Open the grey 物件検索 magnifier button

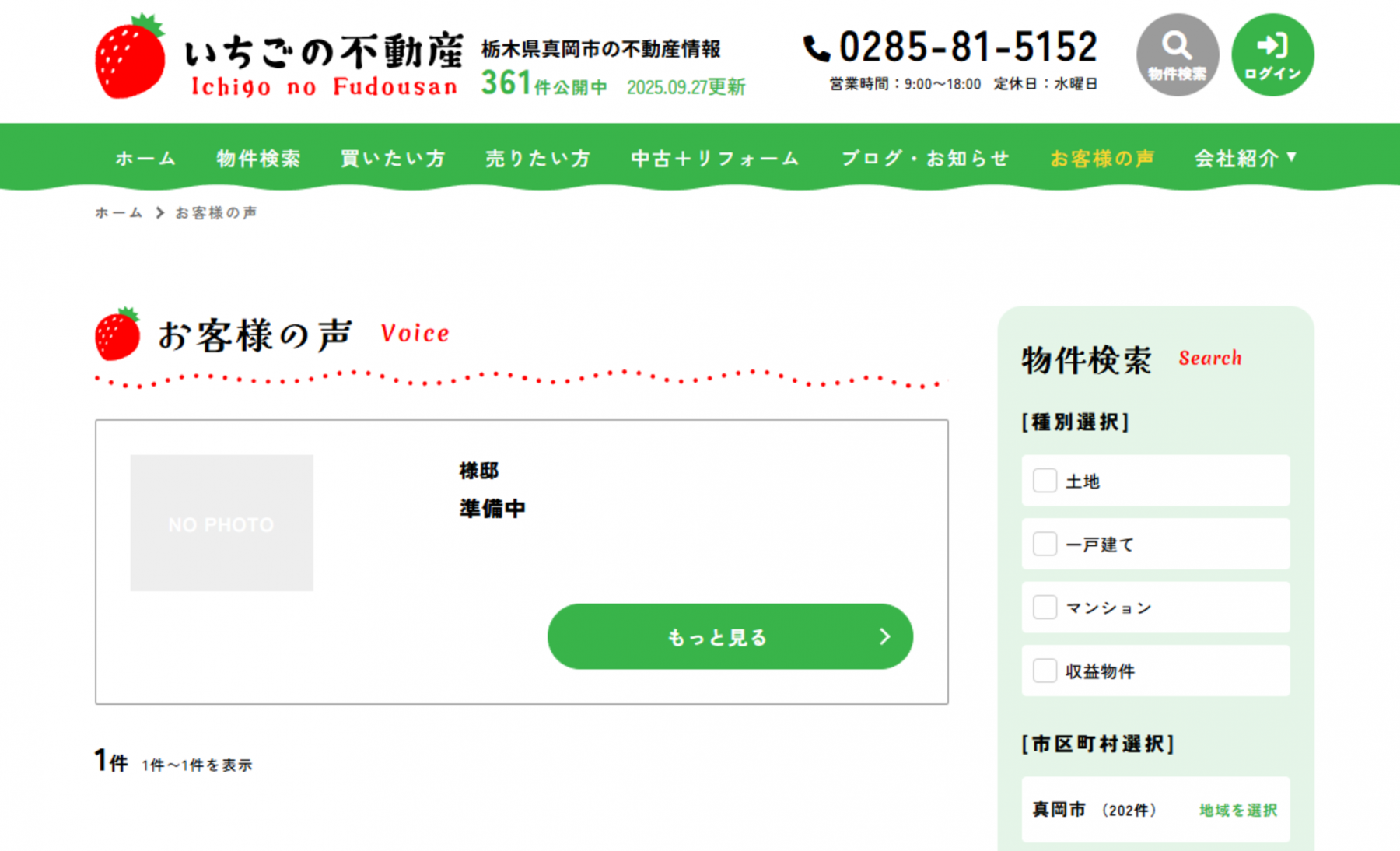click(1177, 54)
